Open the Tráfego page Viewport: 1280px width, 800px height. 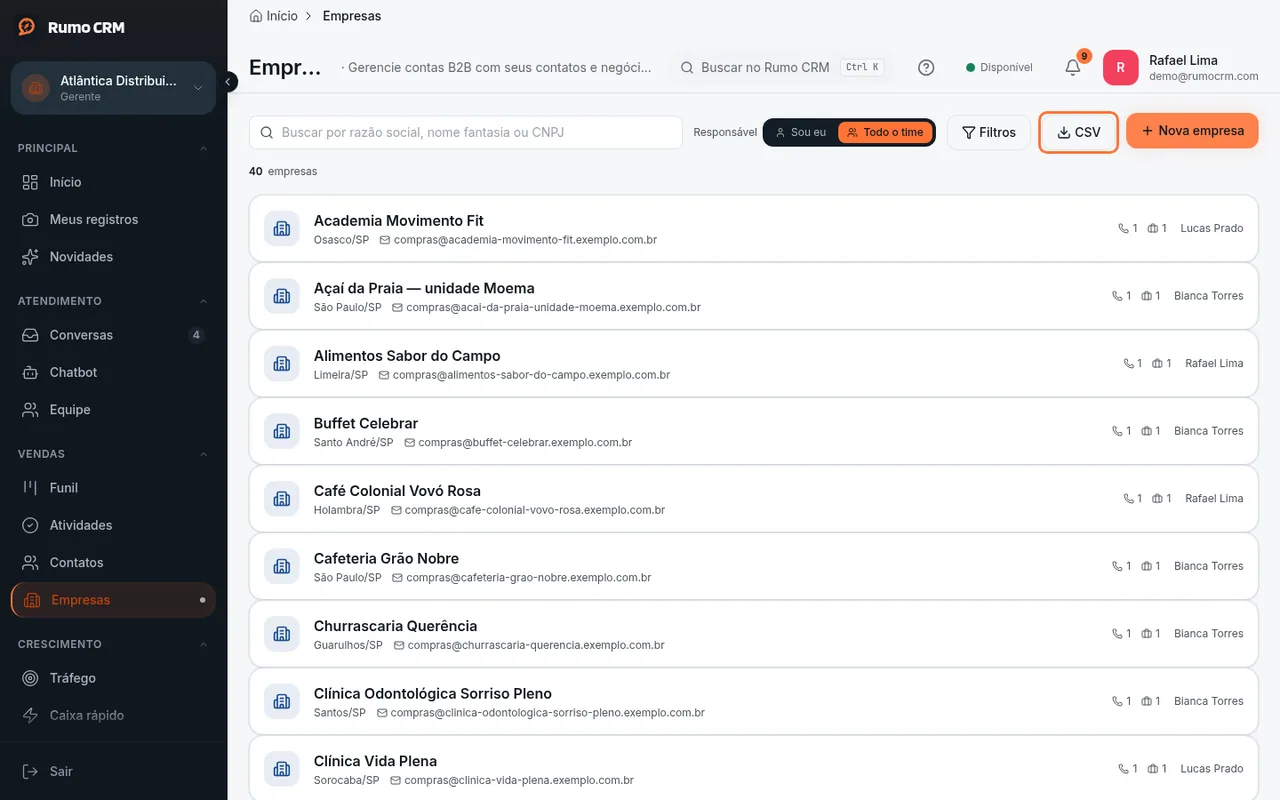tap(113, 678)
